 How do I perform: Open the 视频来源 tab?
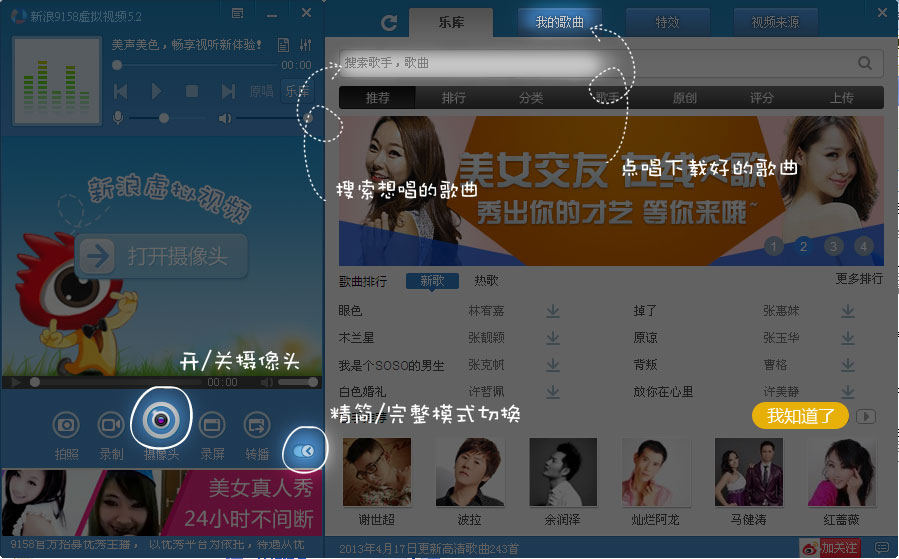pos(775,22)
